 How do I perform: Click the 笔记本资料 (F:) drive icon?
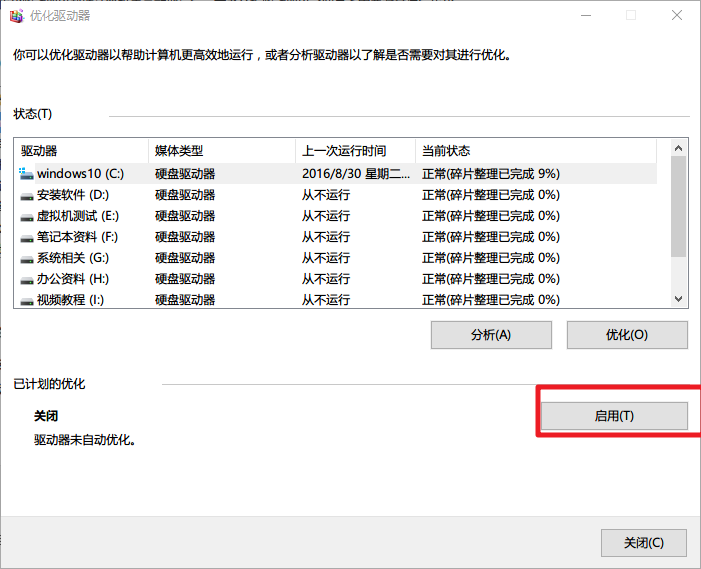click(x=27, y=237)
